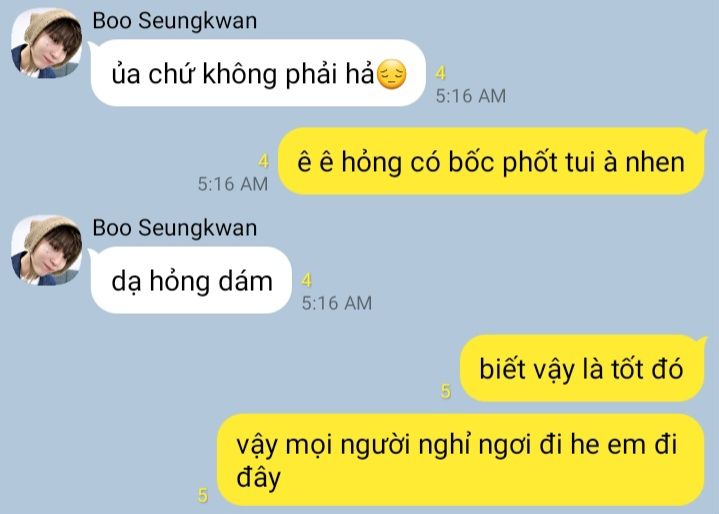Open second Boo Seungkwan avatar picture
Image resolution: width=719 pixels, height=514 pixels.
pos(46,250)
